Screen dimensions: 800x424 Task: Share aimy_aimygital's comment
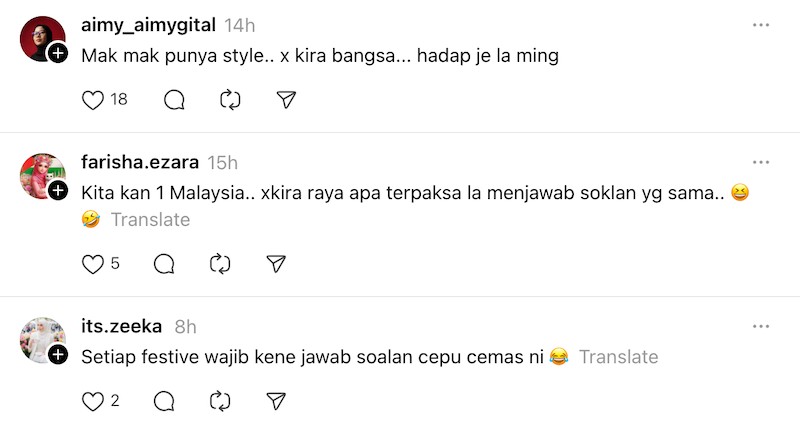point(286,100)
